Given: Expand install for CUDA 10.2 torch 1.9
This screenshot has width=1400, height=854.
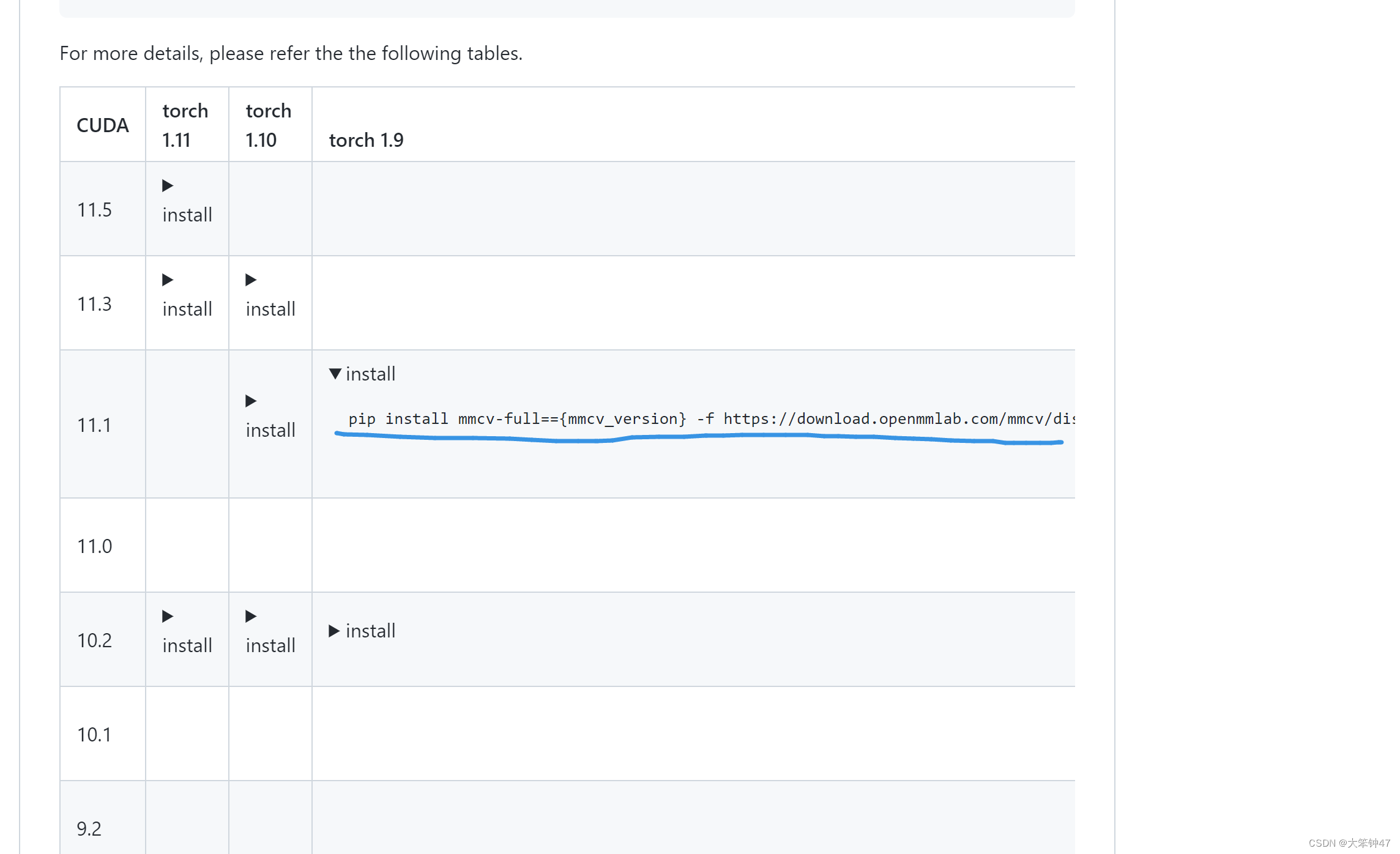Looking at the screenshot, I should [362, 631].
